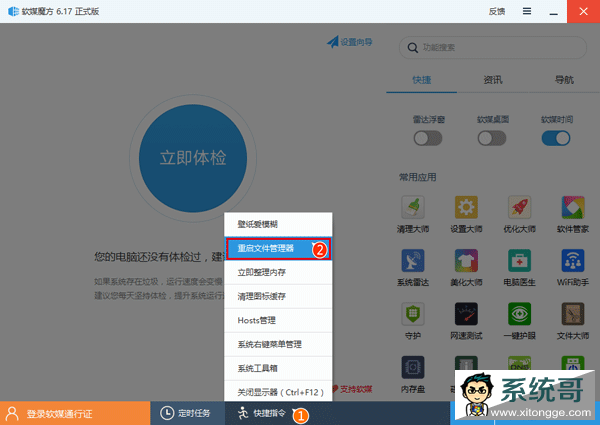Click the search magnifier icon
This screenshot has height=425, width=600.
(412, 48)
